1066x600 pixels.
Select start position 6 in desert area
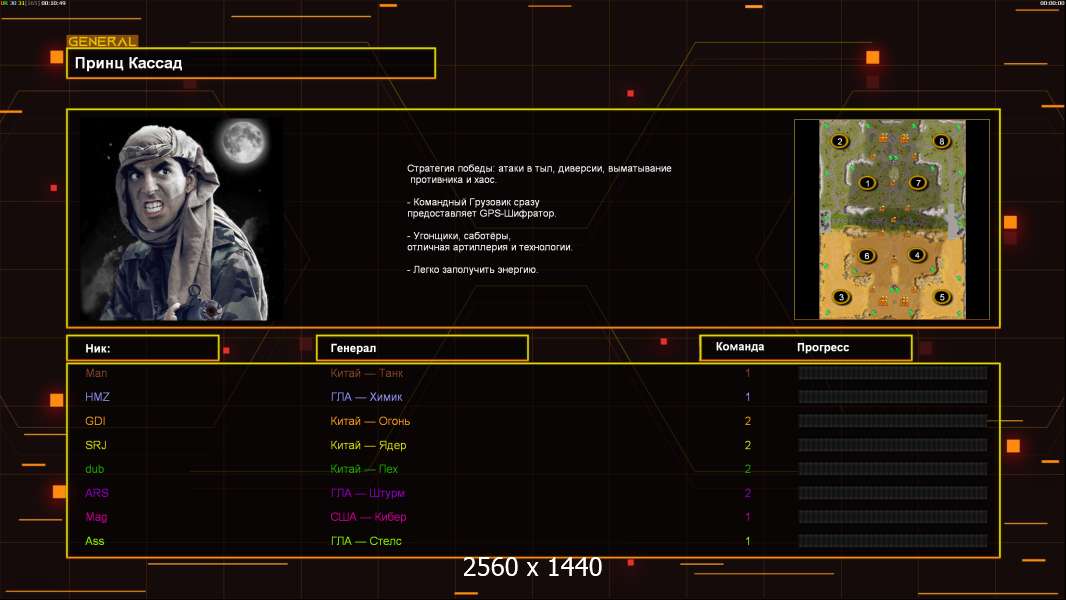867,256
